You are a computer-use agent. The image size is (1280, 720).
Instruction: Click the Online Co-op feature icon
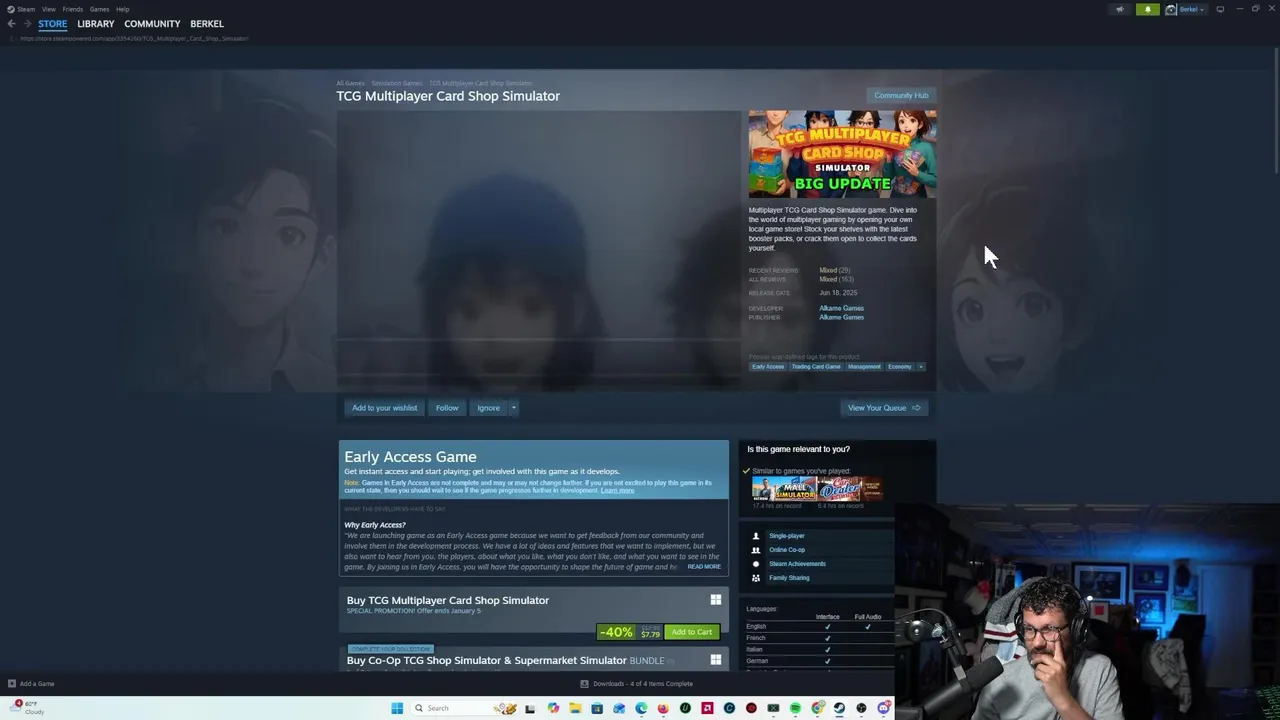(x=756, y=550)
